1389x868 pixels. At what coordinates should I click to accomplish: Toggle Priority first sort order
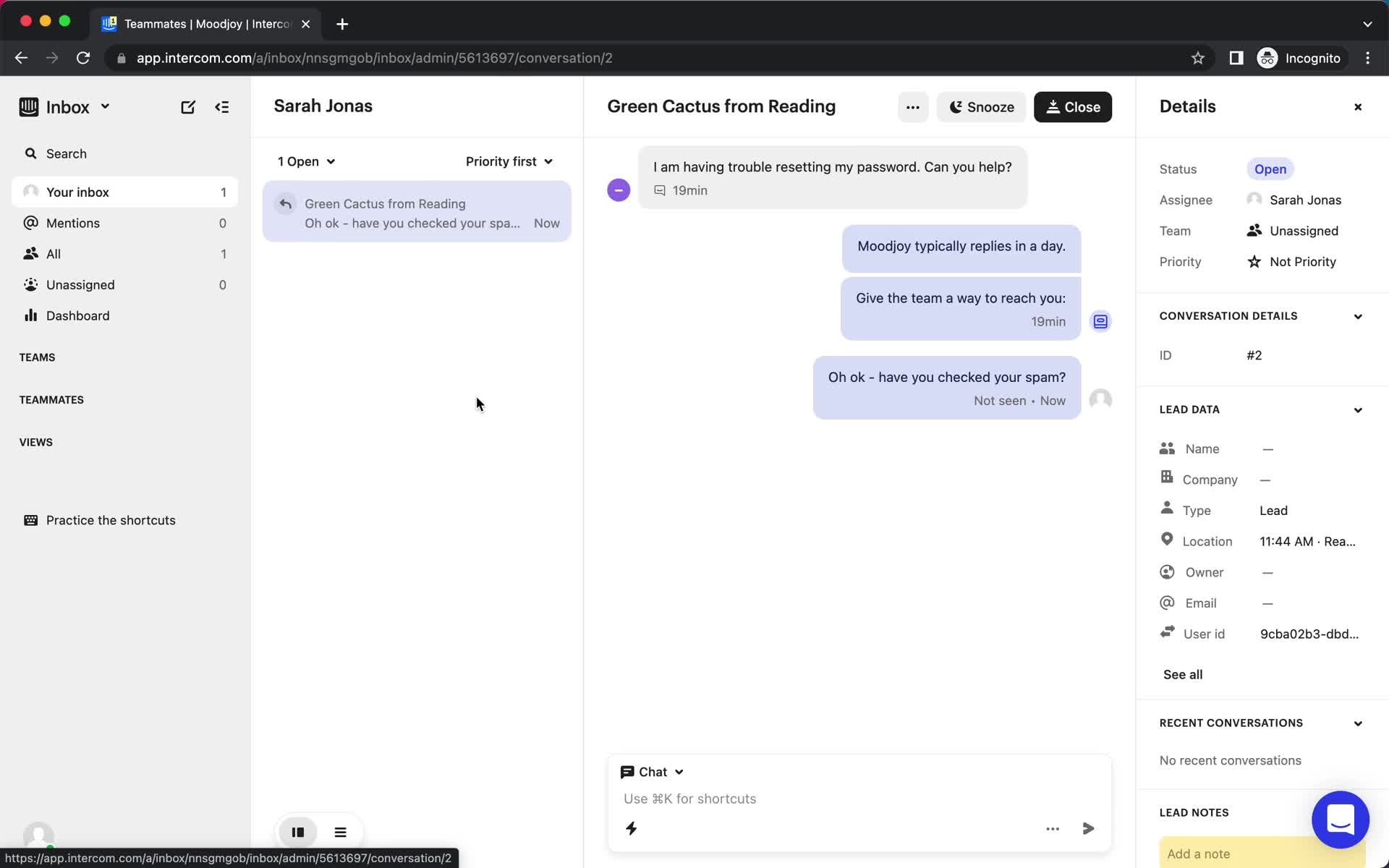[x=509, y=161]
